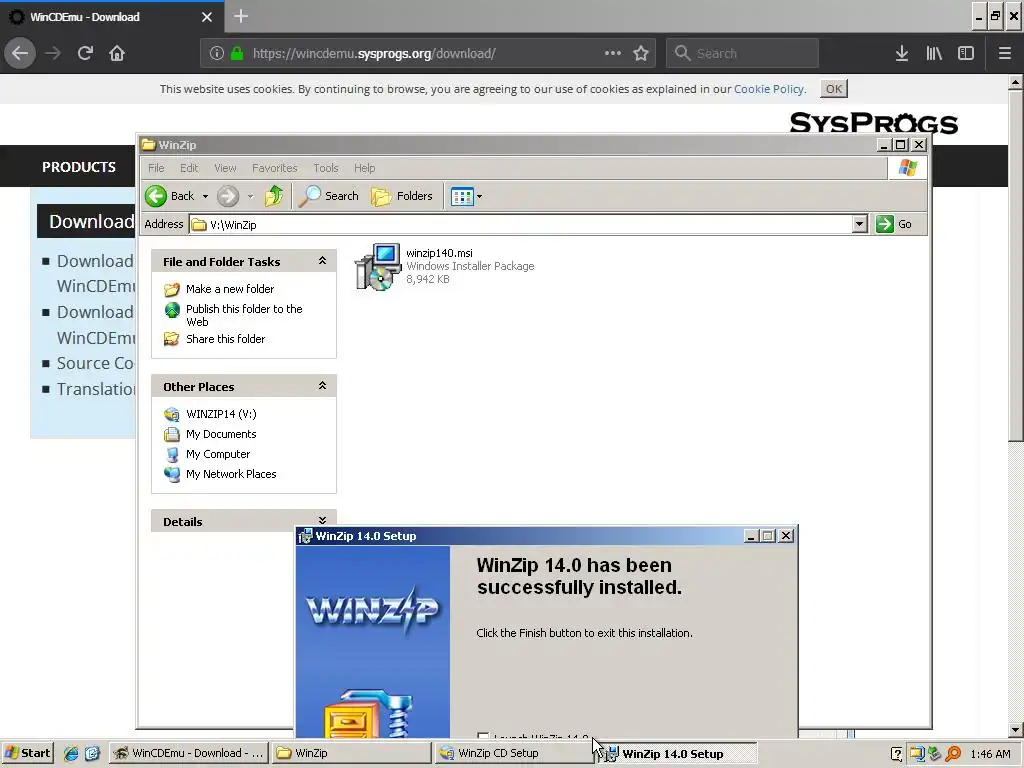
Task: Open the Edit menu in Explorer
Action: click(x=189, y=168)
